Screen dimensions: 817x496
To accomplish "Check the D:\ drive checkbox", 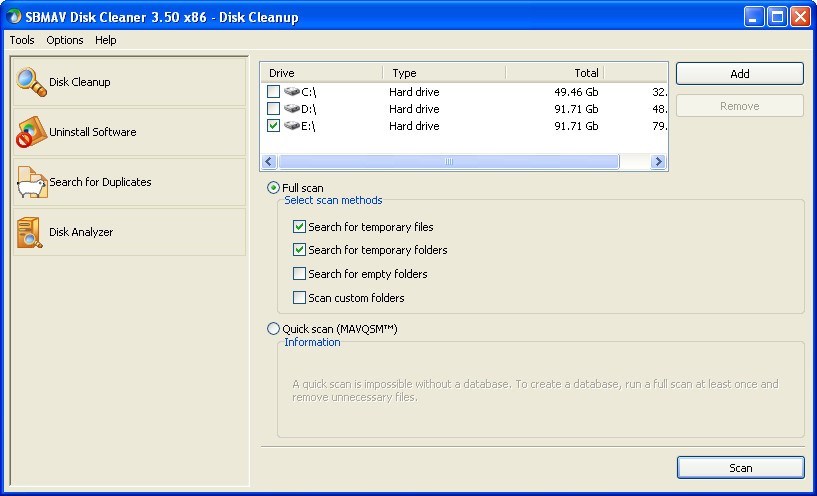I will pyautogui.click(x=273, y=109).
